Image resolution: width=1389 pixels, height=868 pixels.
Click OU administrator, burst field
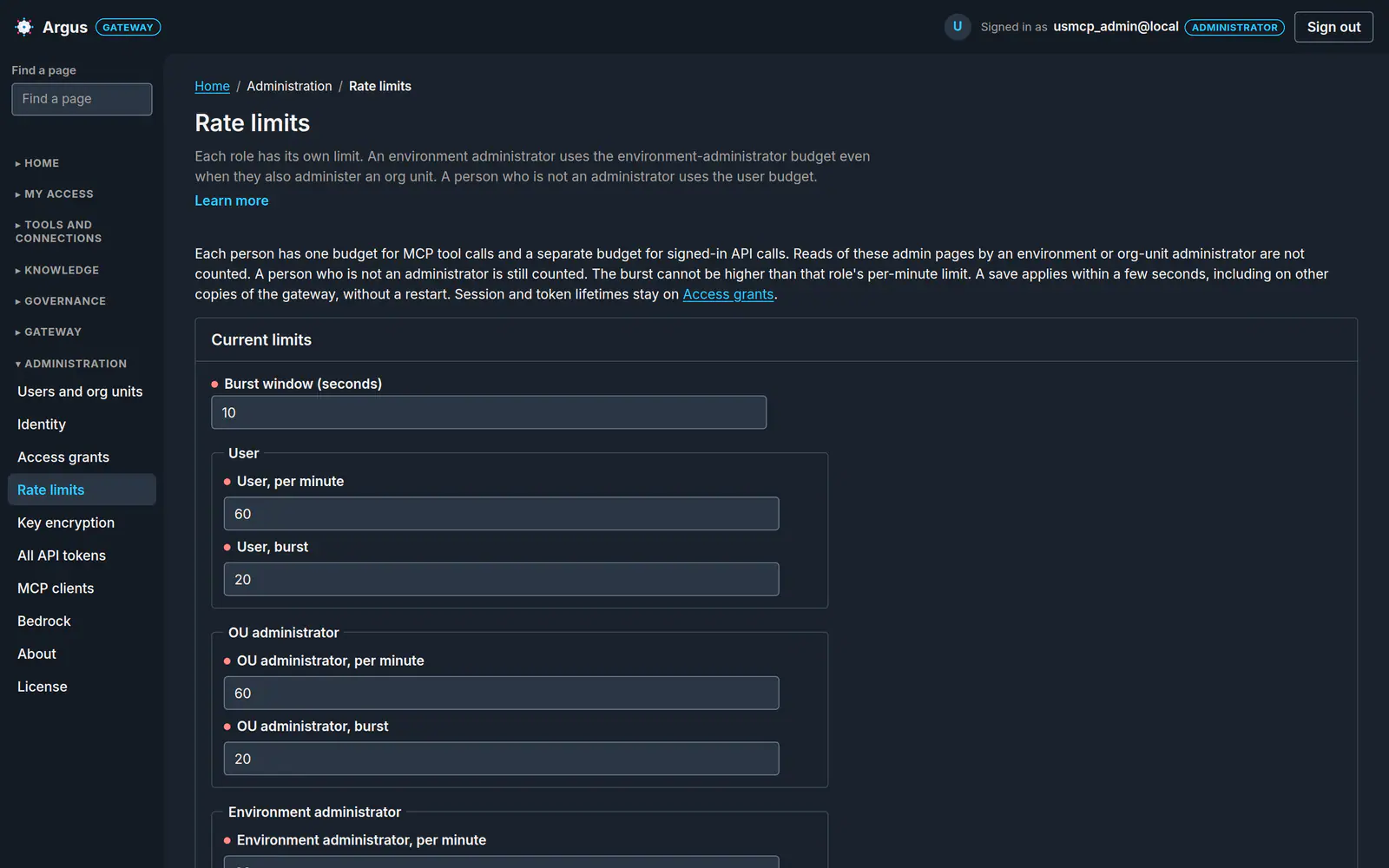[501, 759]
